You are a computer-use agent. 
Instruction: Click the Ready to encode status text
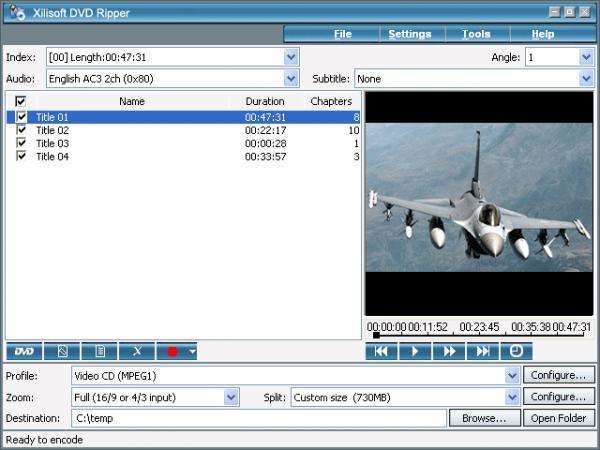pyautogui.click(x=44, y=440)
